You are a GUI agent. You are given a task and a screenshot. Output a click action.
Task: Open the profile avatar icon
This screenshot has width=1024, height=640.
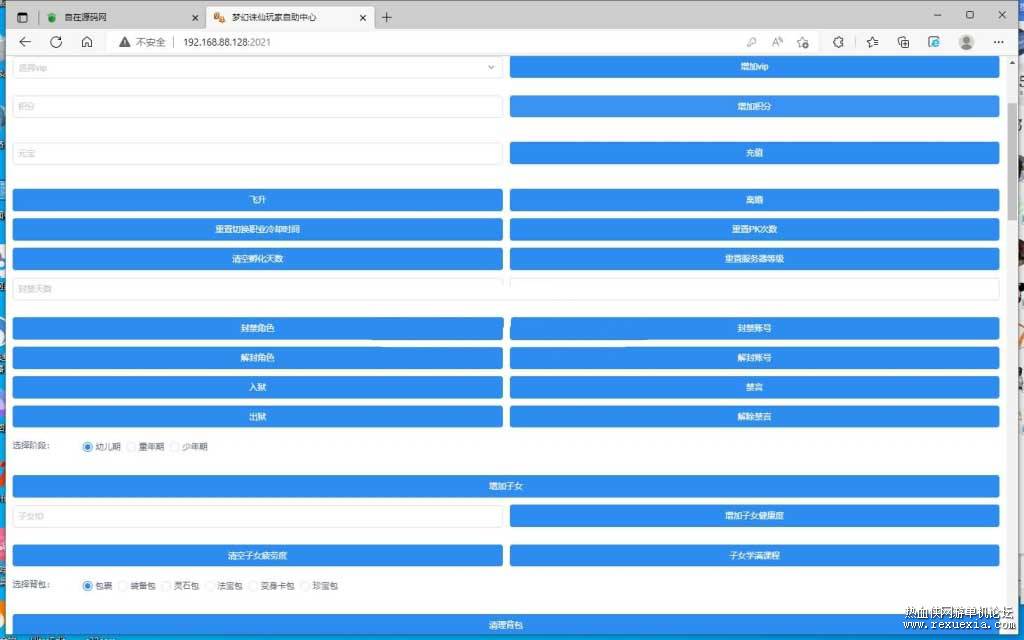point(965,42)
